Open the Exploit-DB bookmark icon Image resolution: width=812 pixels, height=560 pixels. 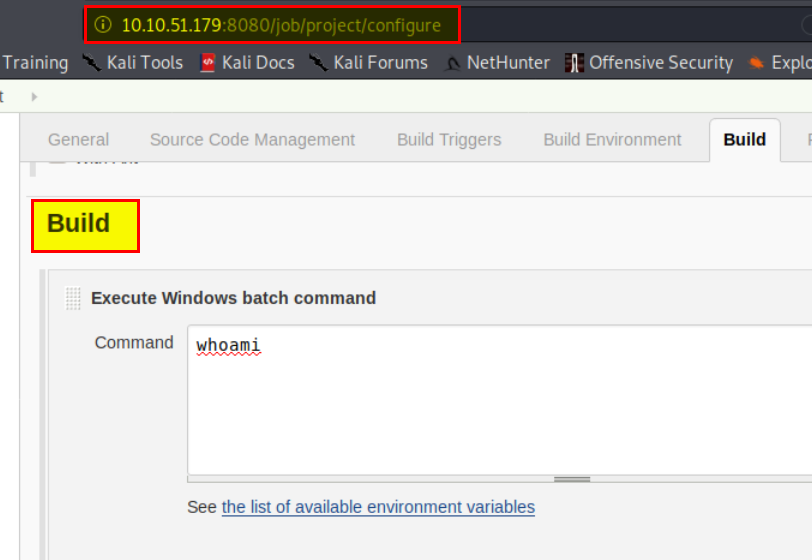click(x=757, y=63)
